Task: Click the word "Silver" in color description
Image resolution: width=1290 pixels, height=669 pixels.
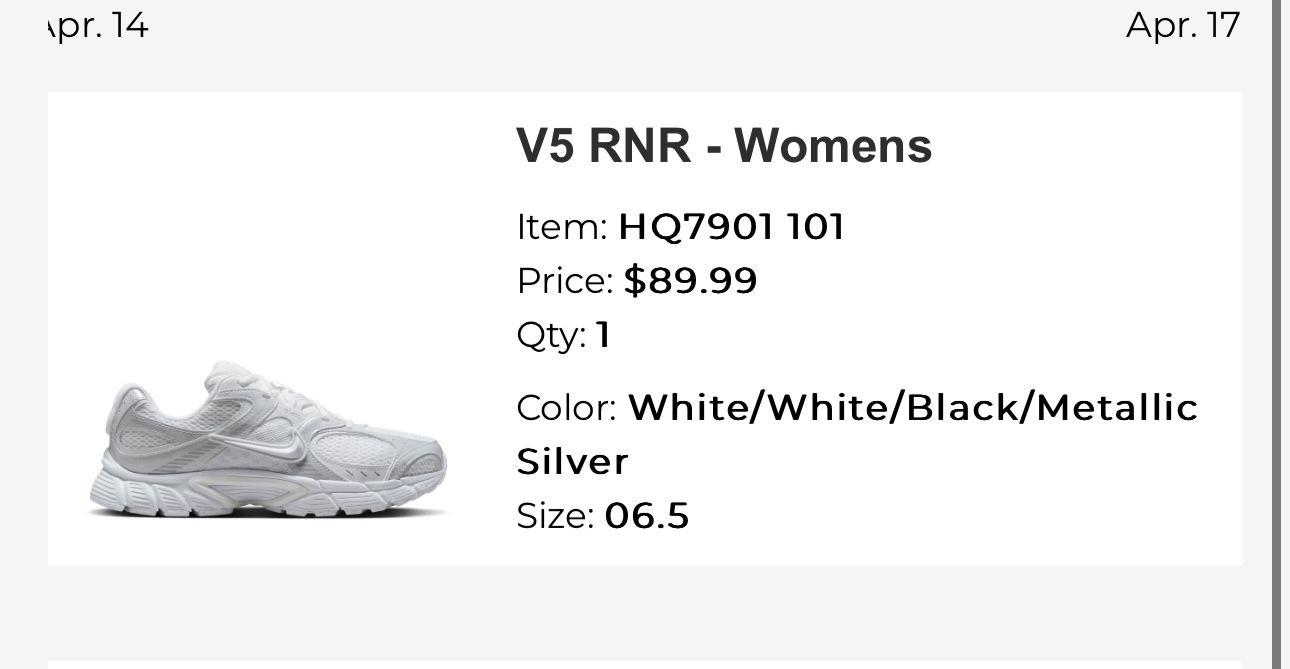Action: (x=572, y=462)
